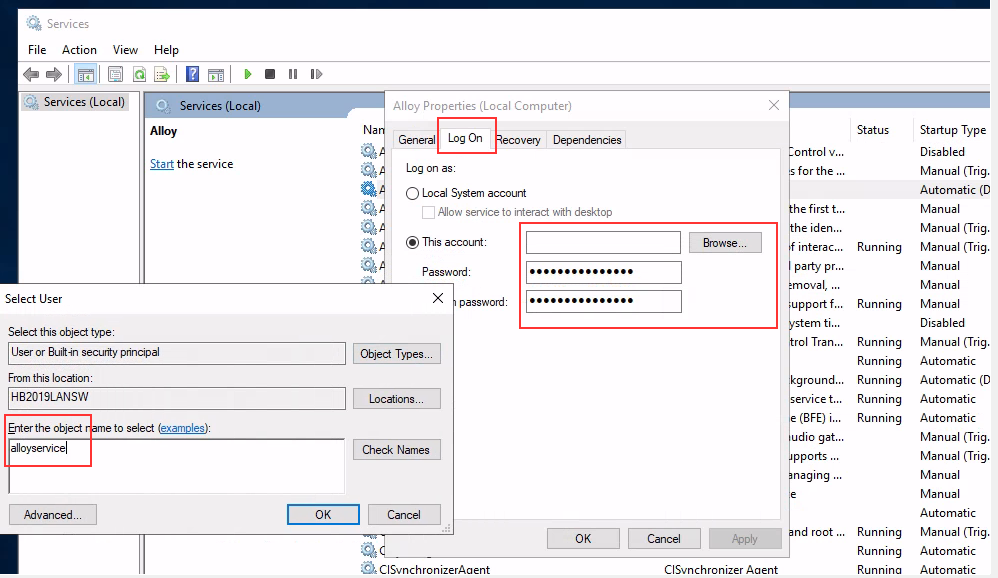This screenshot has height=578, width=998.
Task: Confirm with OK in the Select User dialog
Action: pos(323,514)
